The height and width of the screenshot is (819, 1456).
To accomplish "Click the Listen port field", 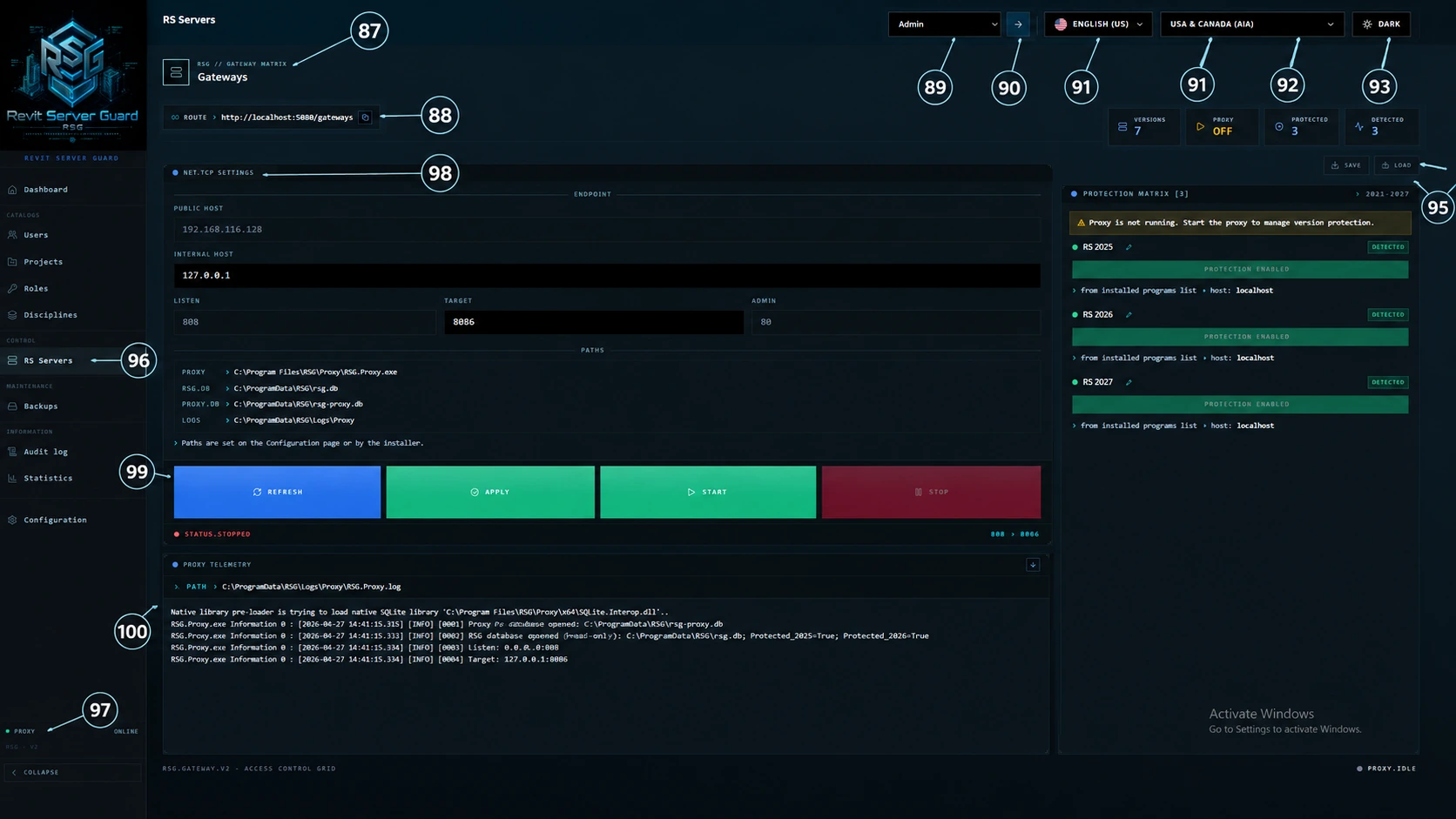I will (305, 322).
